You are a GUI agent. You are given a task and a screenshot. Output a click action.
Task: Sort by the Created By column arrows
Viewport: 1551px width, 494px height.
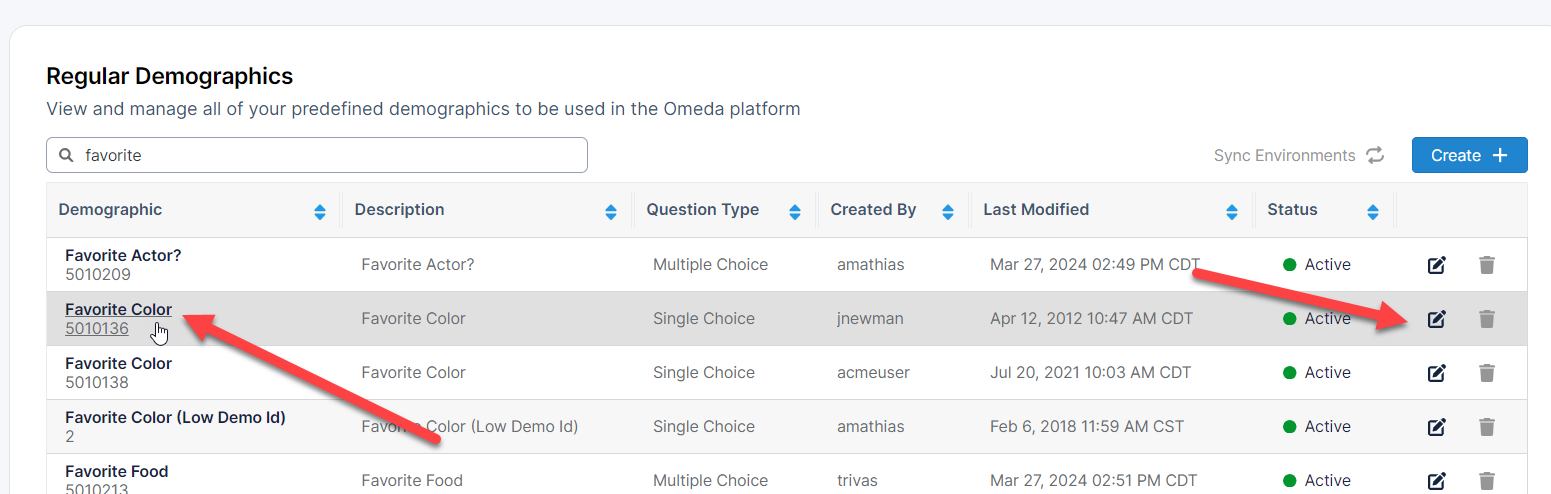(x=948, y=211)
